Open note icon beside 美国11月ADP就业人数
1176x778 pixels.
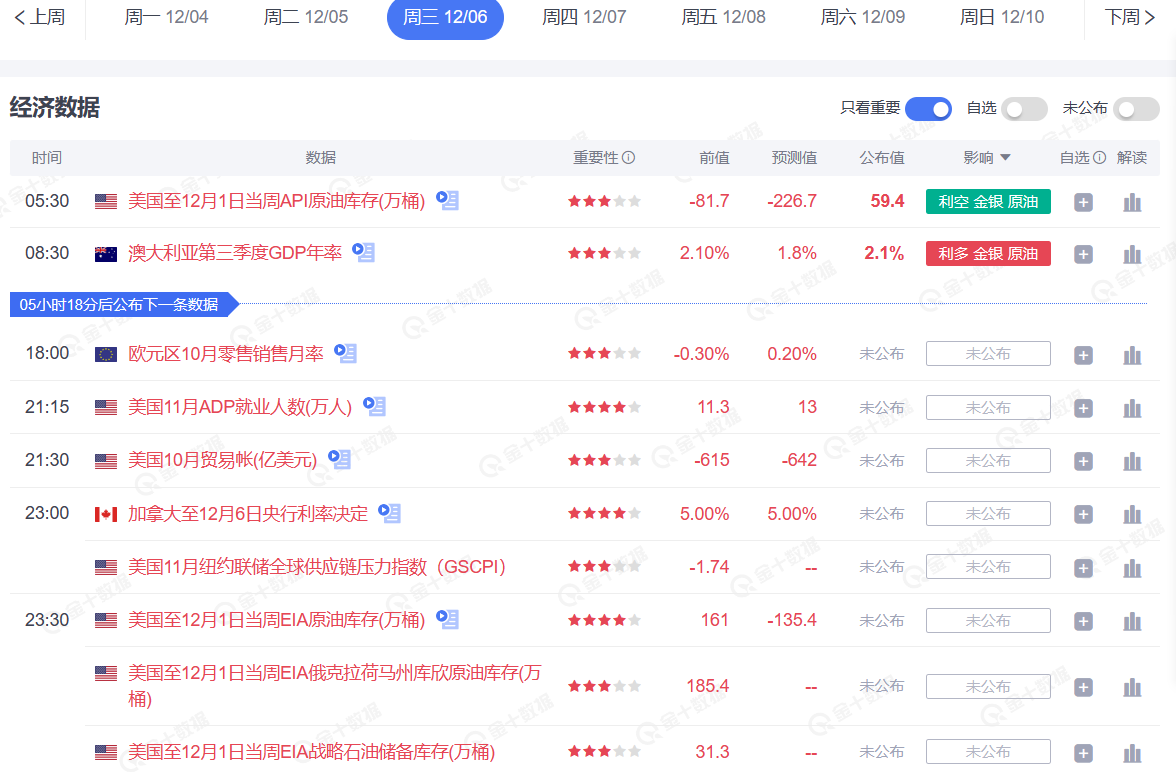click(x=374, y=406)
